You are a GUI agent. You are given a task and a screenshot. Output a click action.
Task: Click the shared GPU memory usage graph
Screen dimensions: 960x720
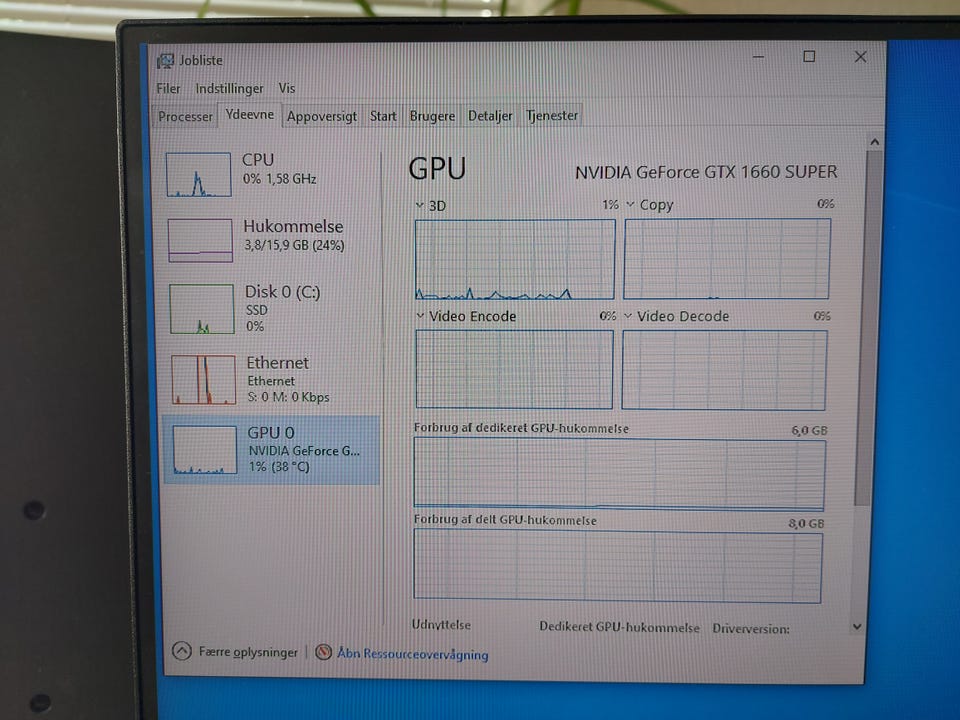click(617, 566)
